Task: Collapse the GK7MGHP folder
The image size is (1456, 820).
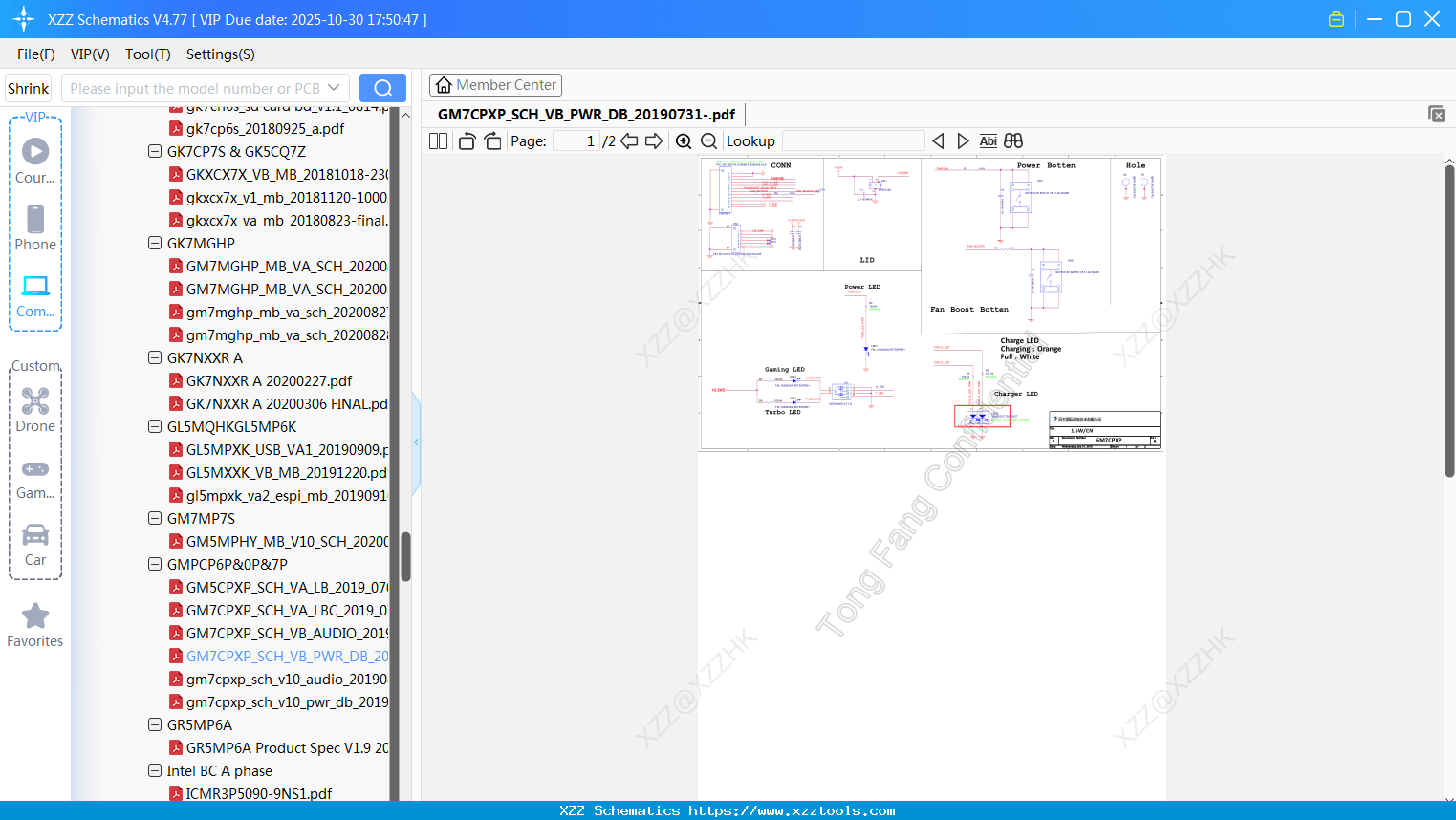Action: point(155,243)
